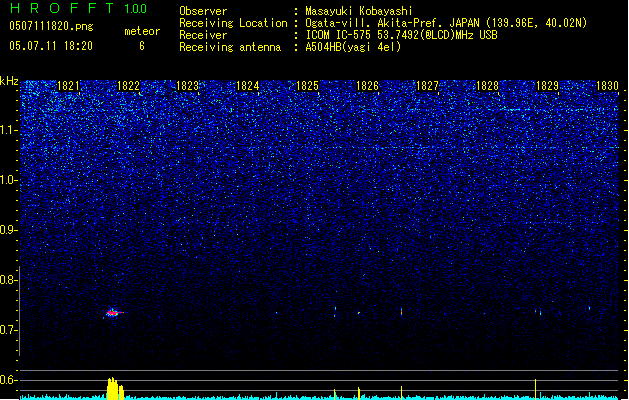Click the 0.7 kHz axis label
The height and width of the screenshot is (400, 629).
click(8, 330)
